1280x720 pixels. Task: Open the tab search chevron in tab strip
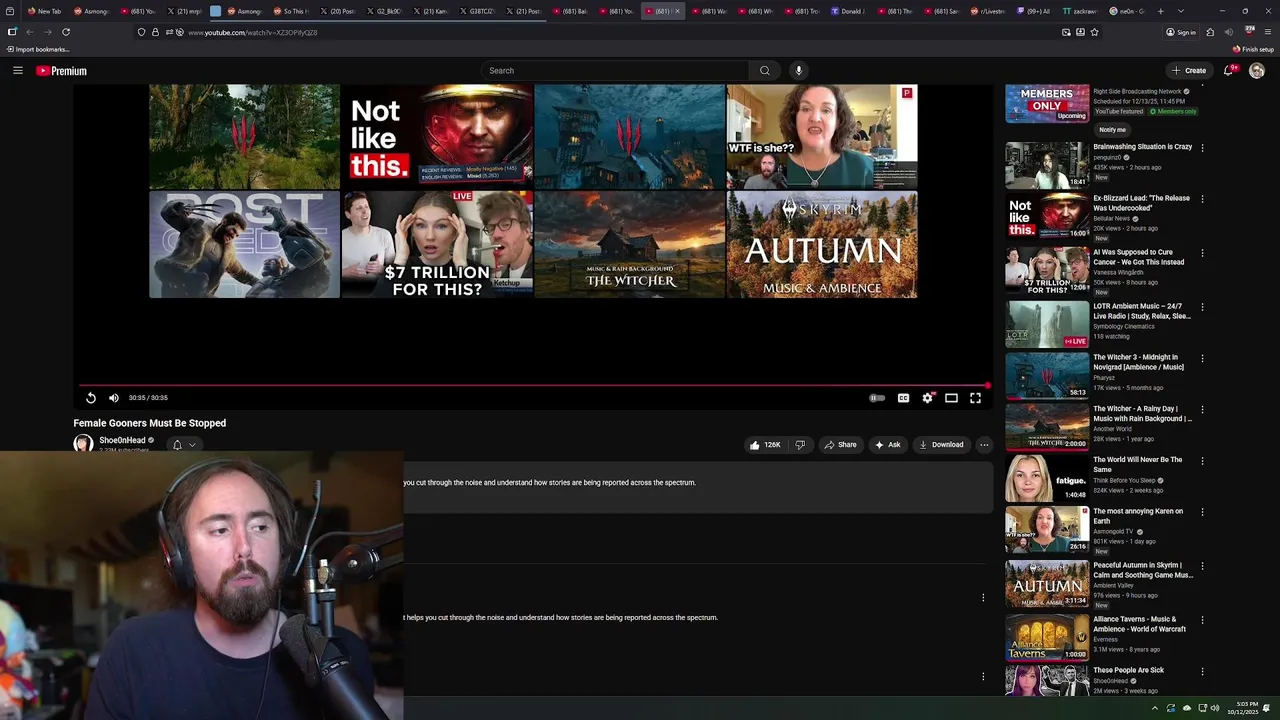point(1181,11)
